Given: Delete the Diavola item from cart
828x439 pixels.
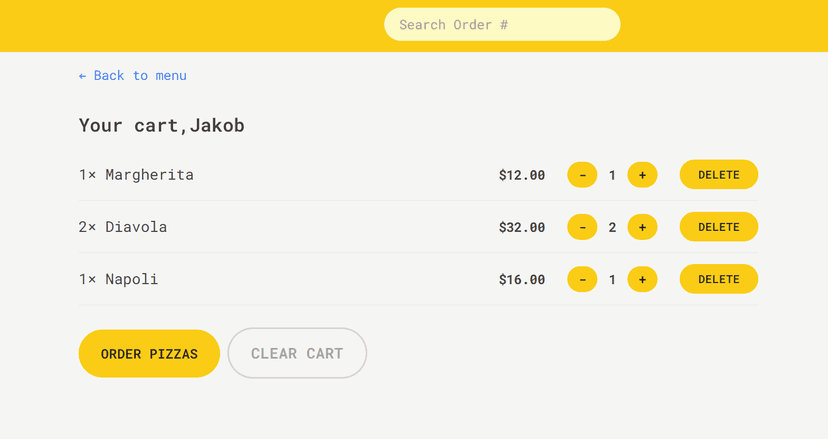Looking at the screenshot, I should pos(719,227).
